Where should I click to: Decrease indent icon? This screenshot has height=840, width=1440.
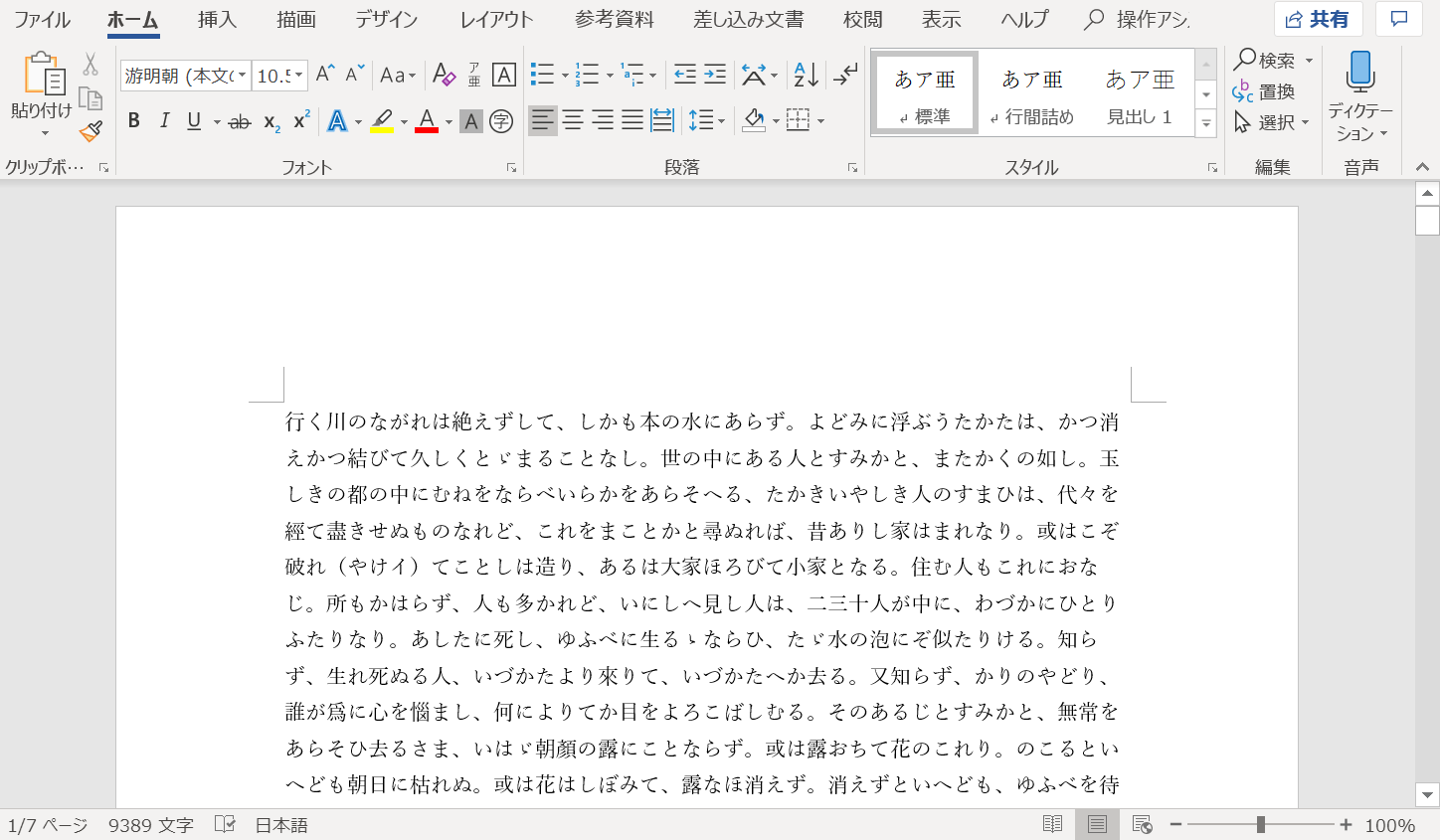coord(685,75)
